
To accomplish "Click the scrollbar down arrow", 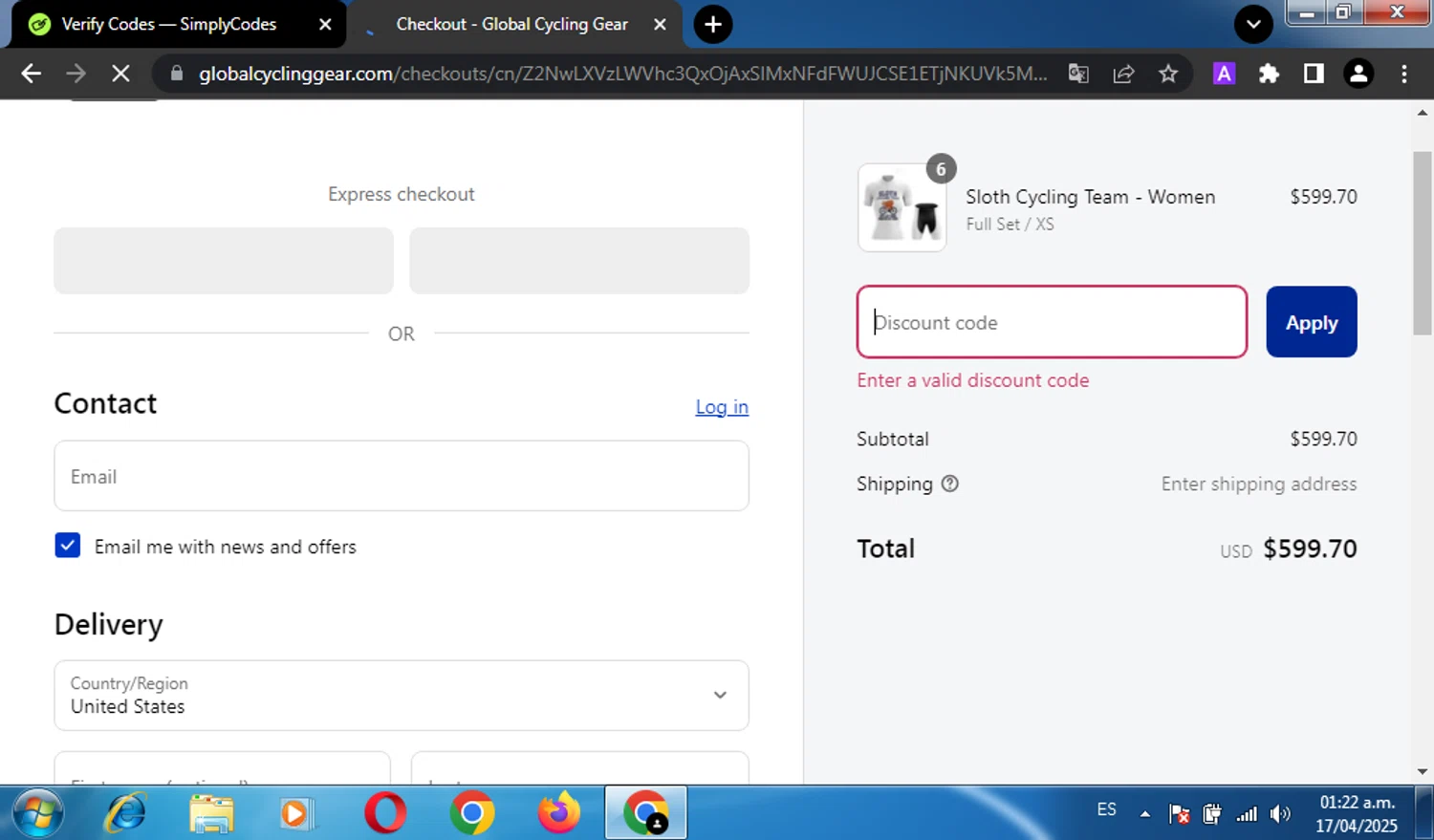I will (x=1423, y=772).
